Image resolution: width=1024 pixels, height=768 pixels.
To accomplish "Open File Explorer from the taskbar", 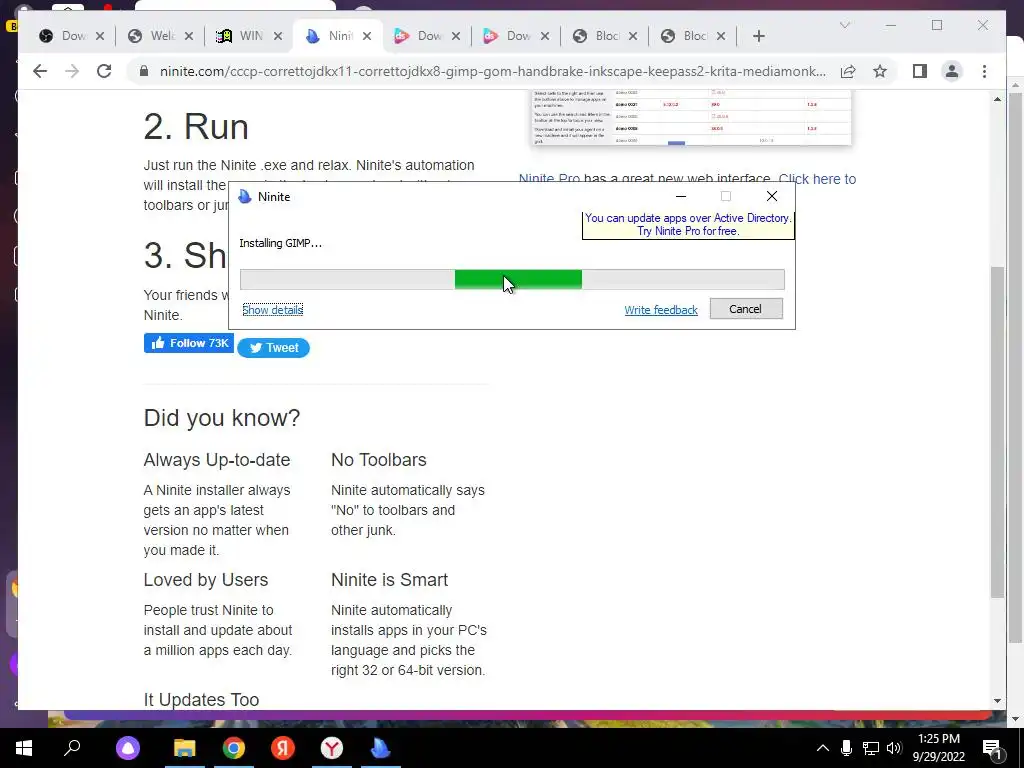I will [184, 748].
